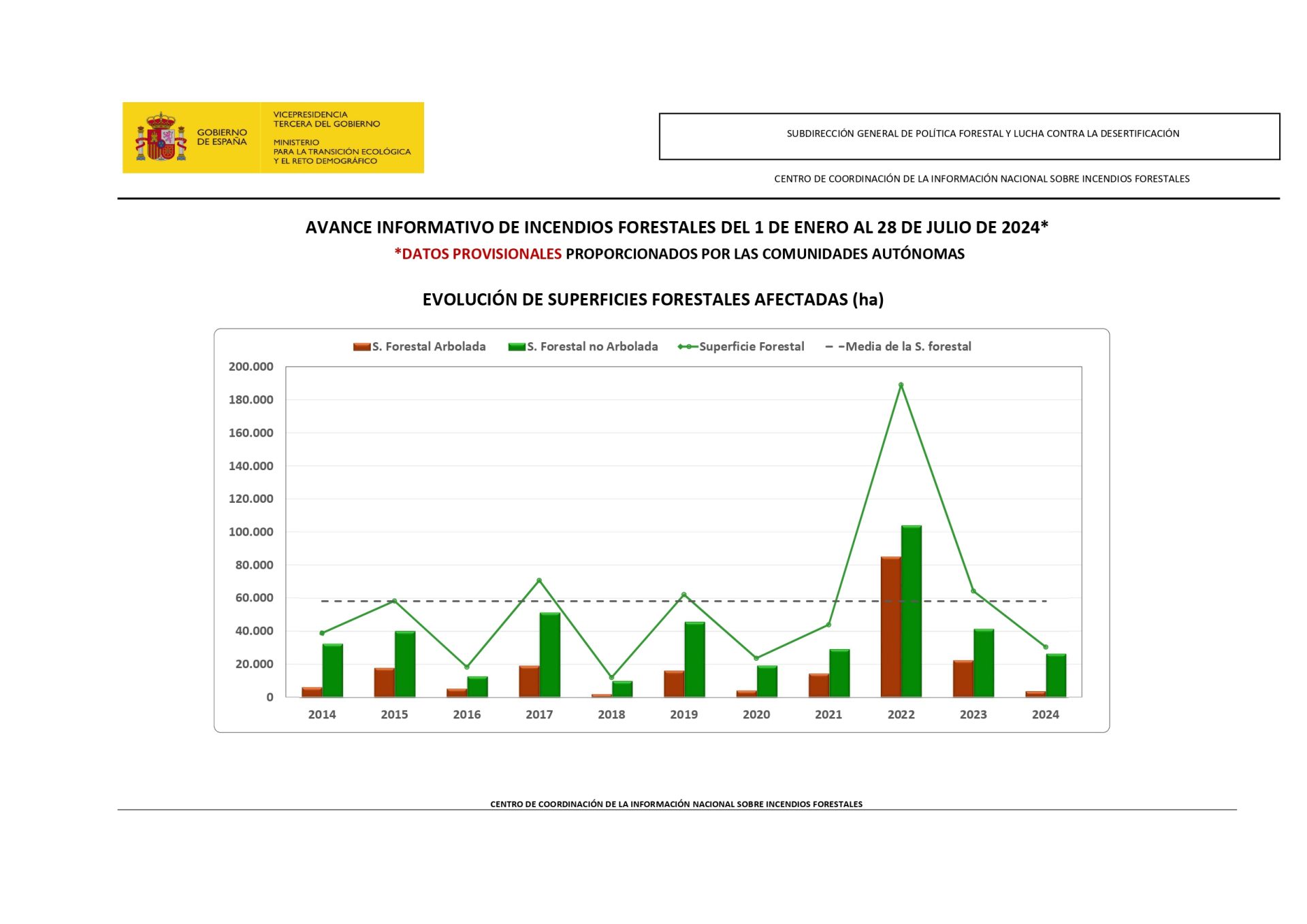Click the 2024 green bar
This screenshot has width=1307, height=924.
[x=1056, y=676]
